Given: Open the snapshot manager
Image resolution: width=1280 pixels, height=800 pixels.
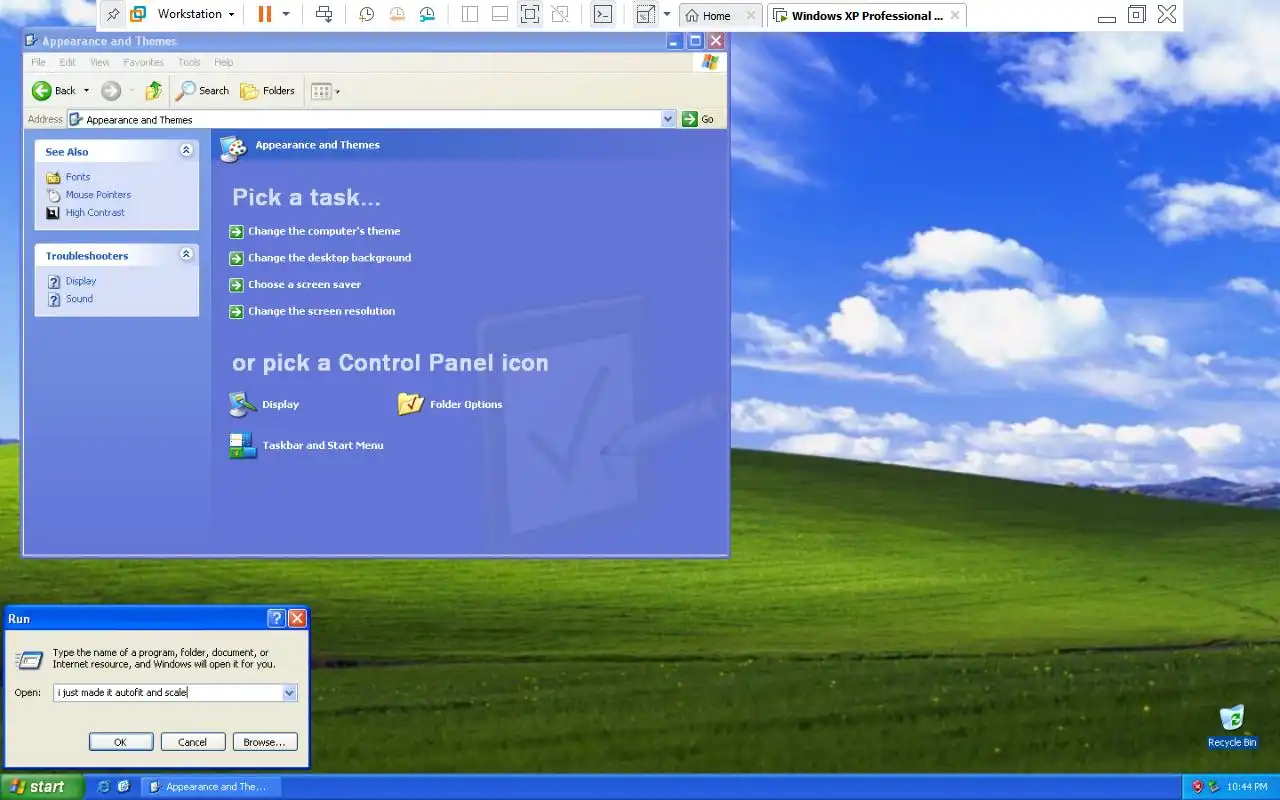Looking at the screenshot, I should (427, 14).
